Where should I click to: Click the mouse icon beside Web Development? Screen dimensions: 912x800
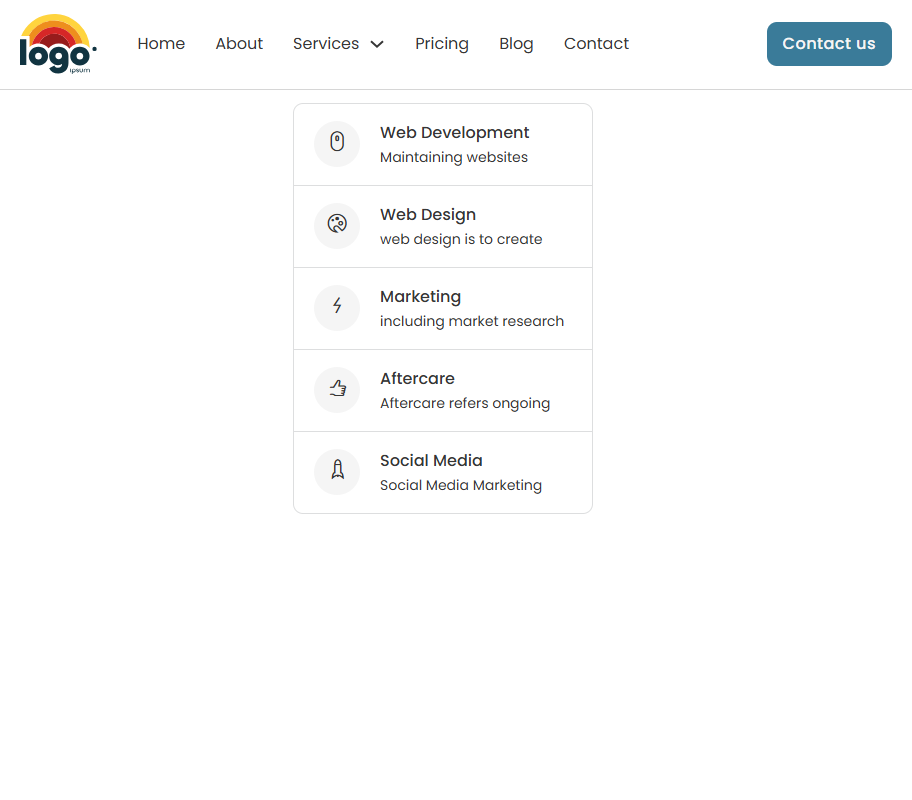point(337,144)
